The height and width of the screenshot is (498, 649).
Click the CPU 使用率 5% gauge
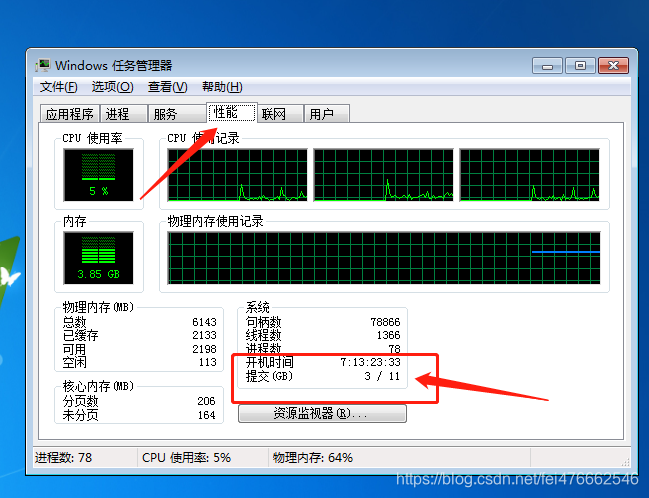click(x=99, y=175)
